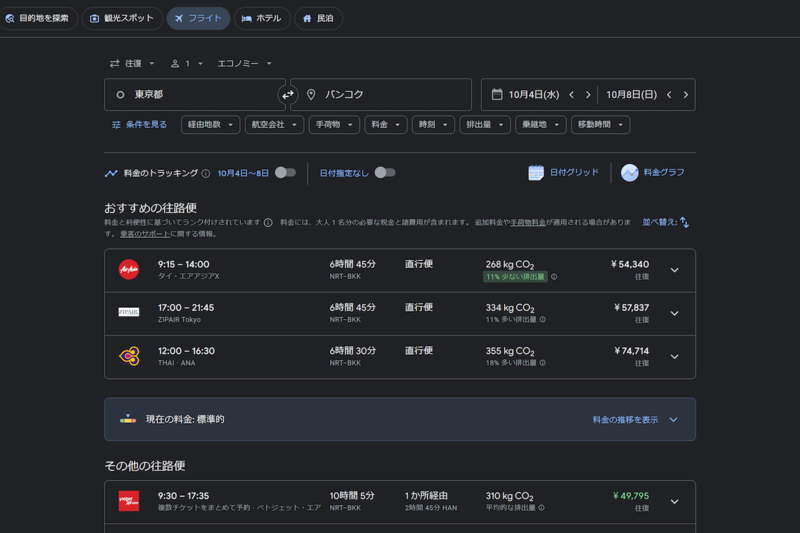This screenshot has width=800, height=533.
Task: Click the AirAsia airline logo
Action: [x=129, y=270]
